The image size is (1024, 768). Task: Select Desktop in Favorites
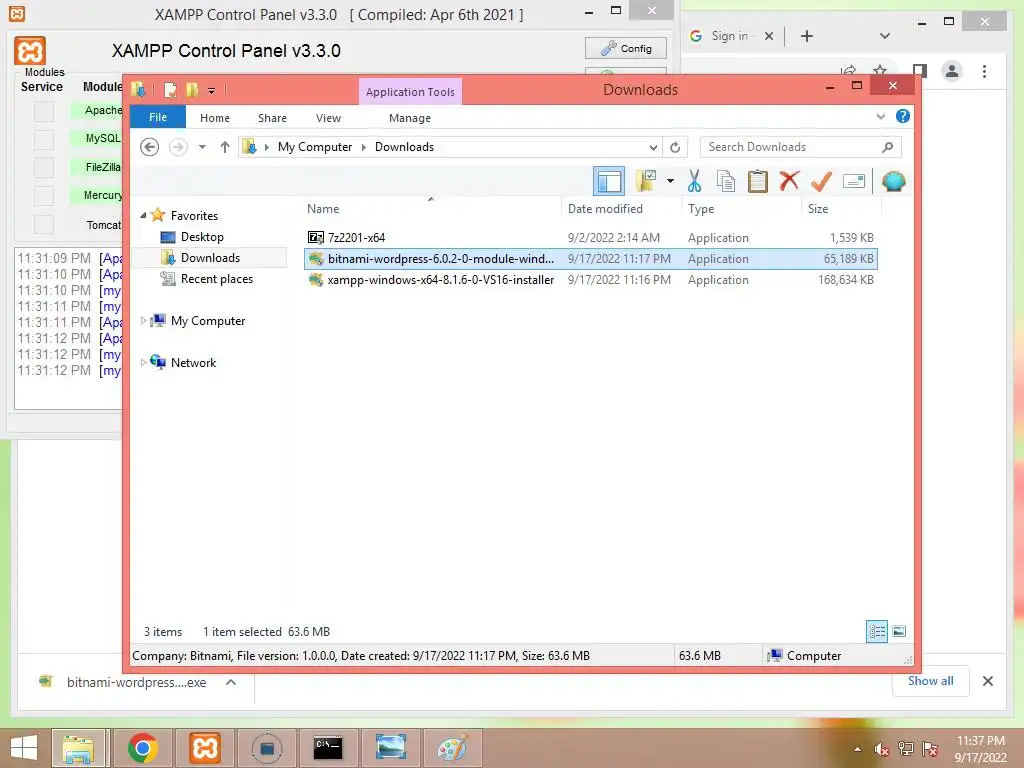202,236
